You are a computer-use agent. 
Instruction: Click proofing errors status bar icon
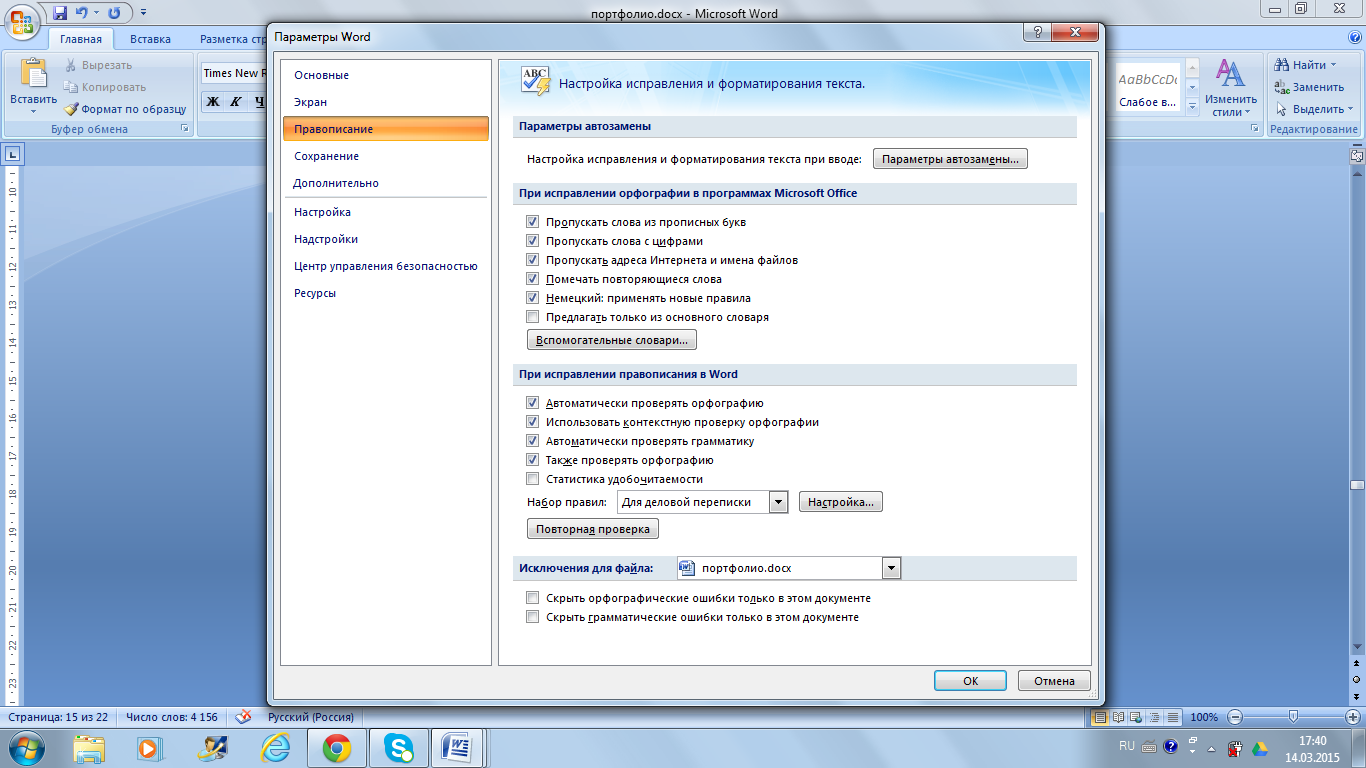tap(243, 717)
